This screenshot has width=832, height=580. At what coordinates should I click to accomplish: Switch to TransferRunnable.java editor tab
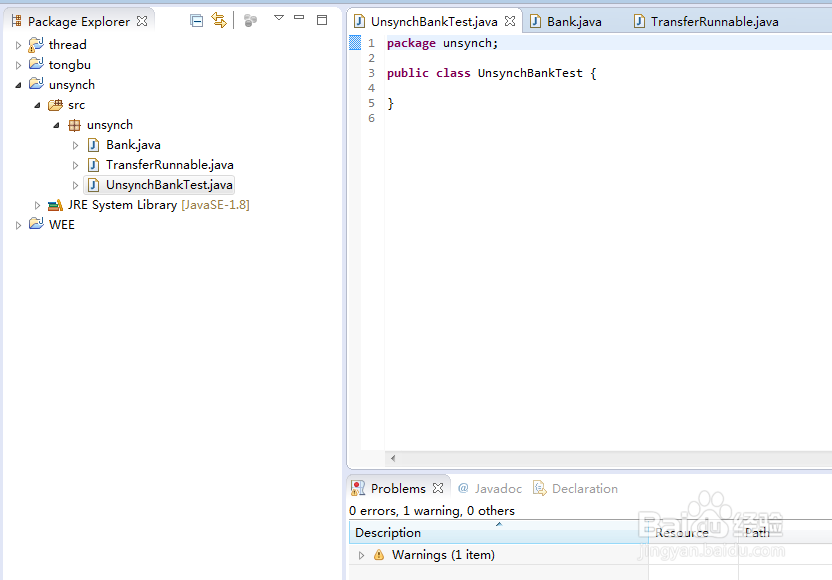(715, 22)
